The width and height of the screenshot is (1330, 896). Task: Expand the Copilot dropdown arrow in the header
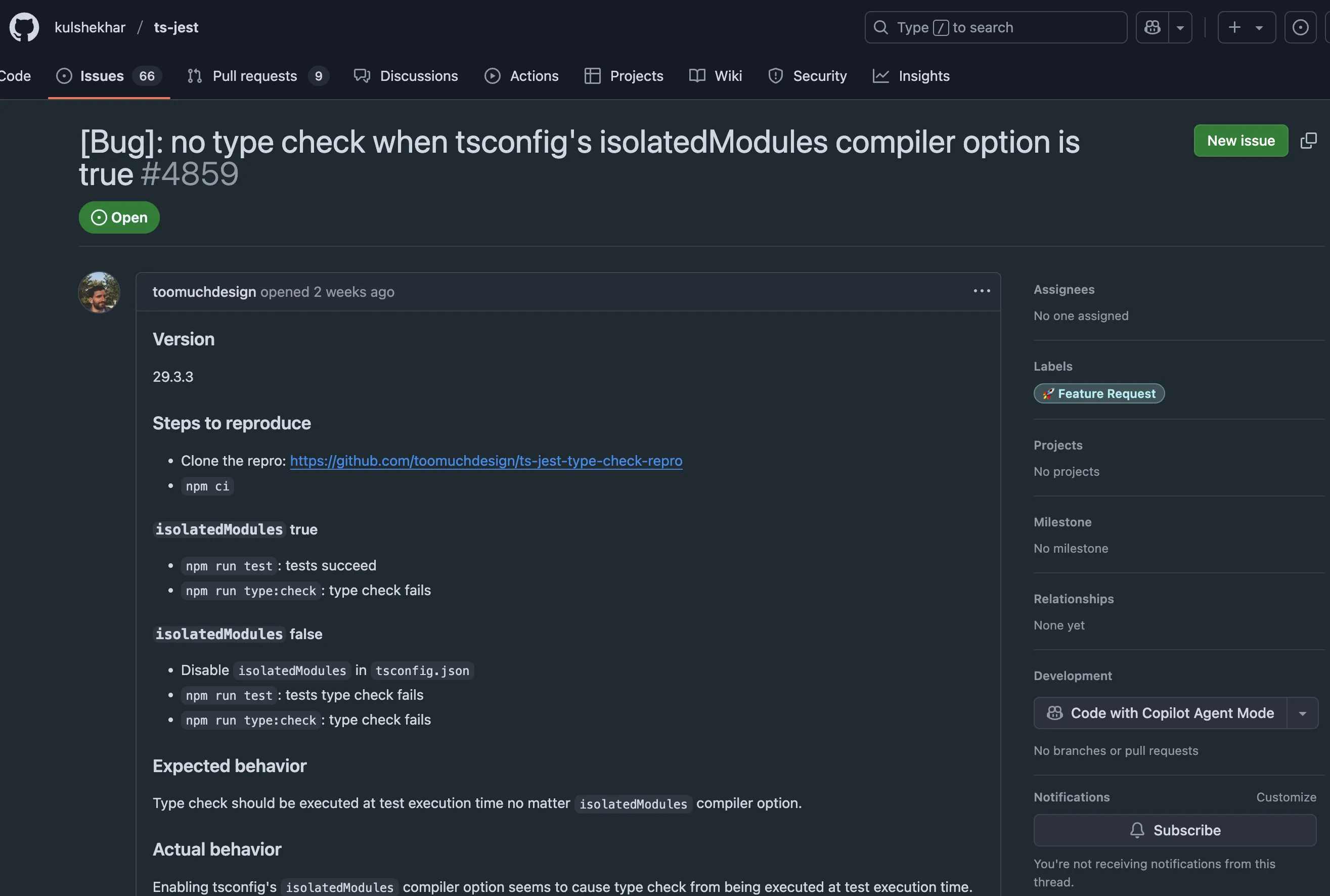pyautogui.click(x=1180, y=27)
